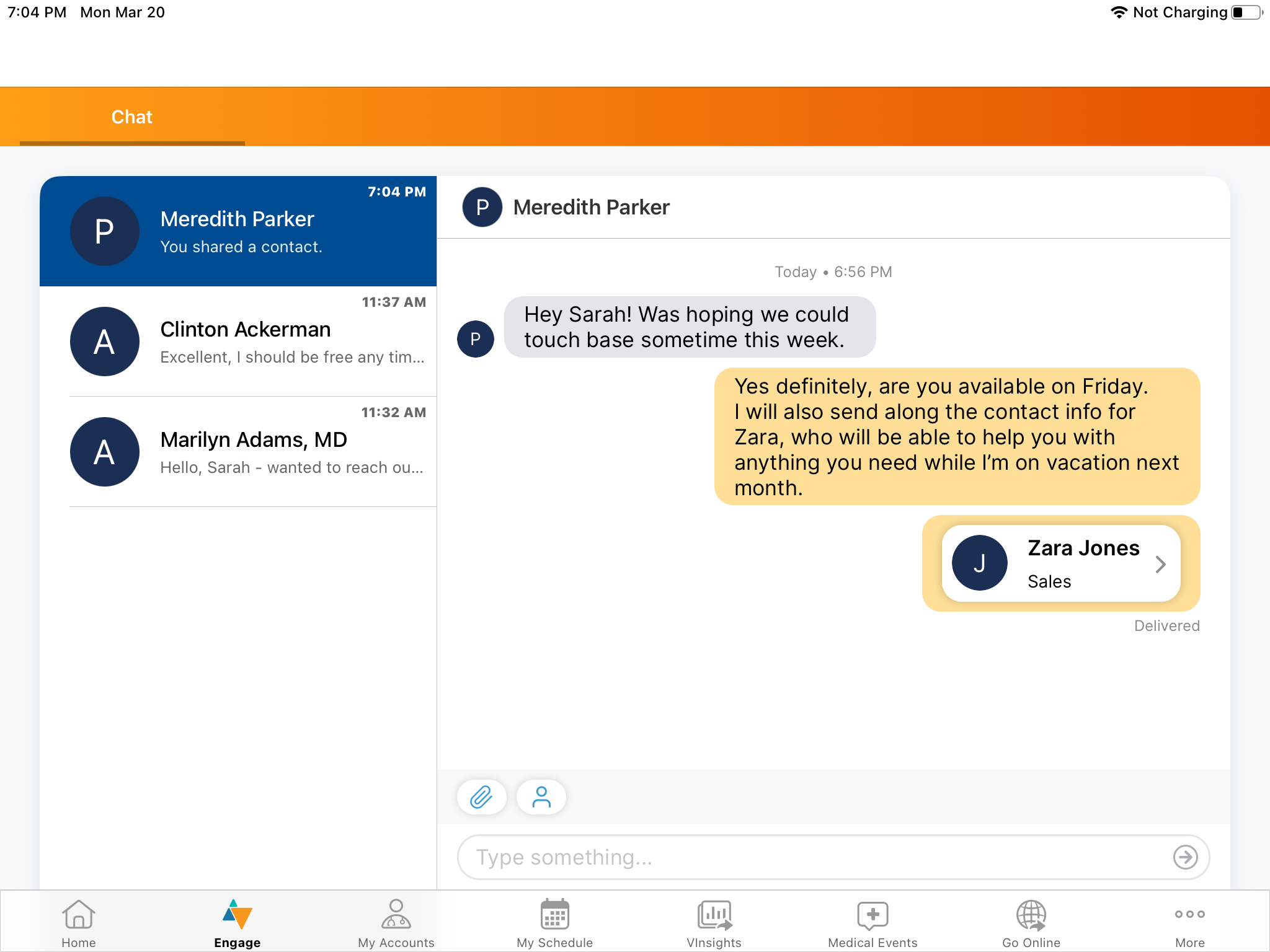Open VInsights chart icon
The height and width of the screenshot is (952, 1270).
(714, 923)
